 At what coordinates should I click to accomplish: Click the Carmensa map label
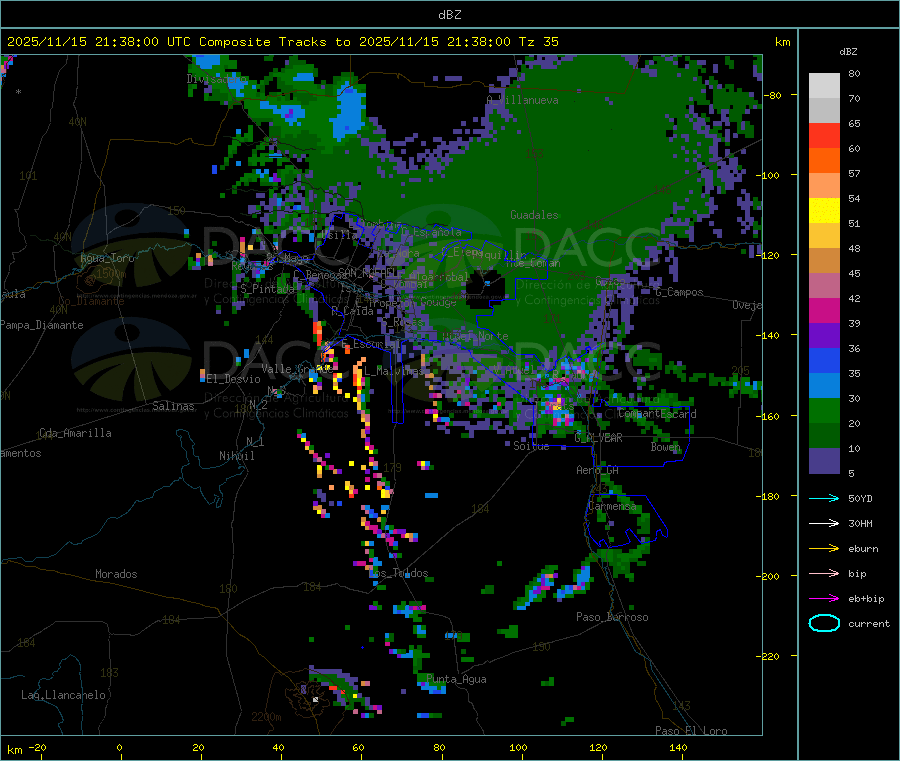coord(612,507)
